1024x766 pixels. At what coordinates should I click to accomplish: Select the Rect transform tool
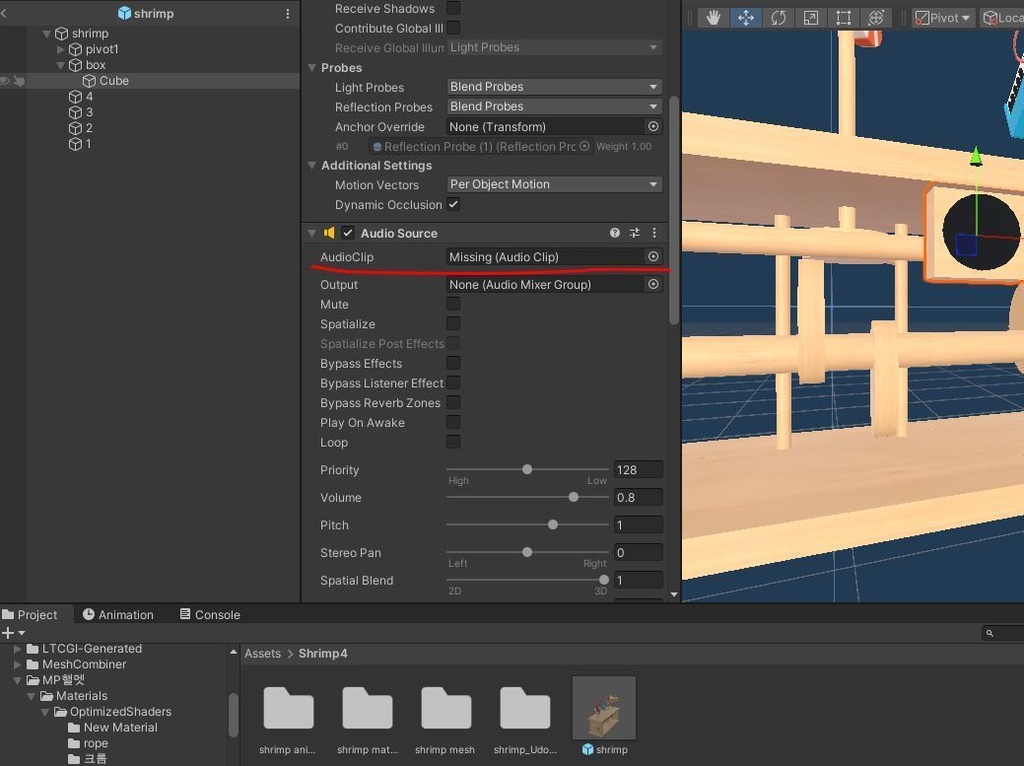[x=843, y=18]
